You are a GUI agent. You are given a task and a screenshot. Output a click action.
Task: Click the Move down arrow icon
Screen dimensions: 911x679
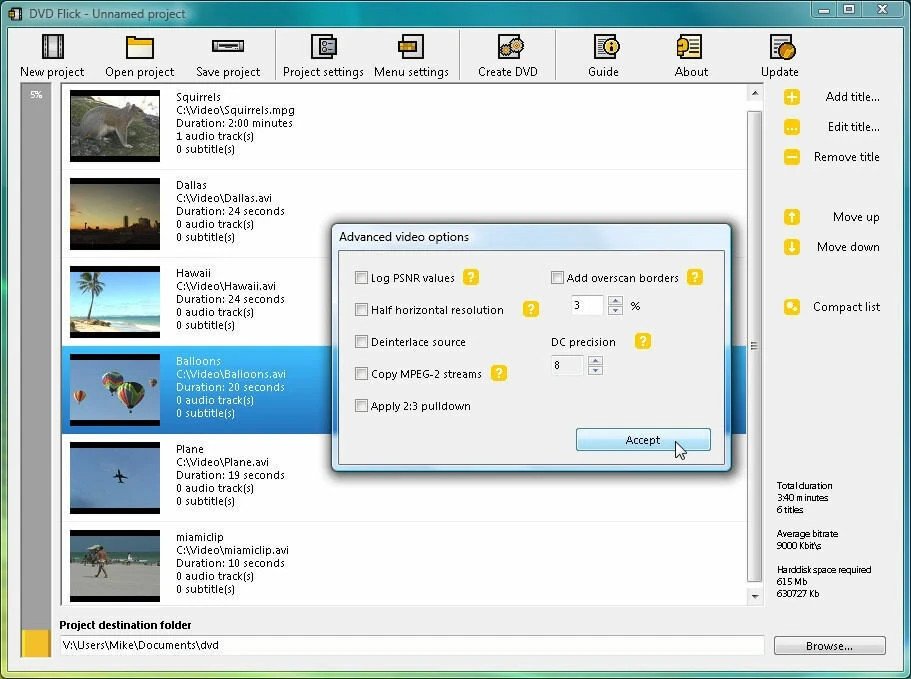point(790,247)
